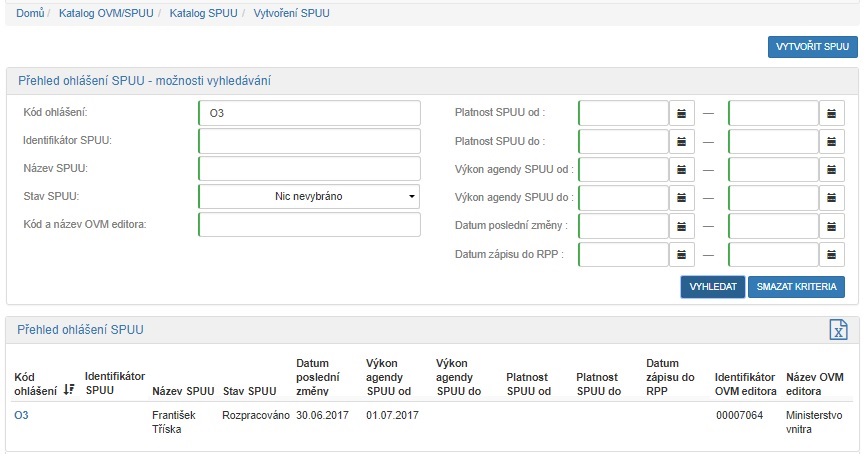Clear filters with Smazat kriteria
Image resolution: width=866 pixels, height=456 pixels.
click(x=796, y=287)
